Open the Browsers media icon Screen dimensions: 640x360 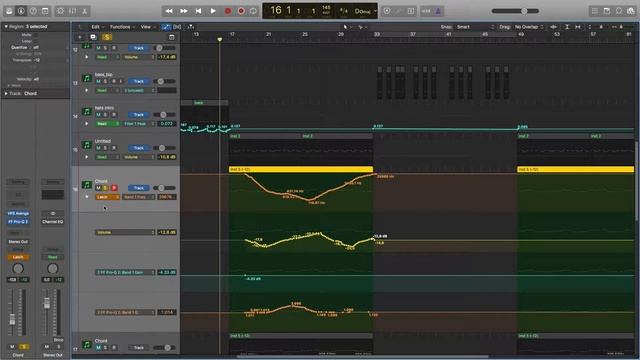pos(631,11)
